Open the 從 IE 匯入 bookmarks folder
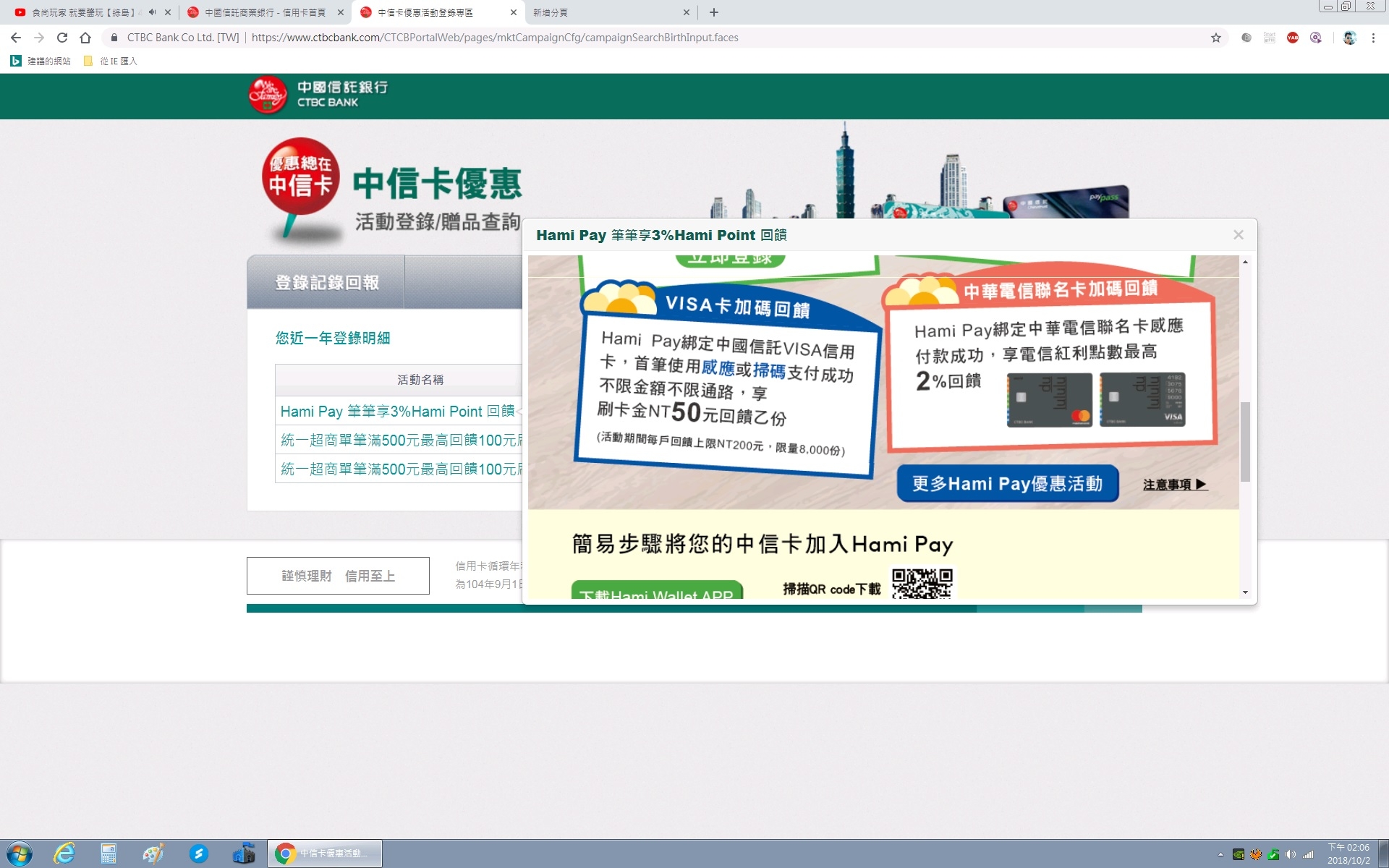This screenshot has height=868, width=1389. 111,61
